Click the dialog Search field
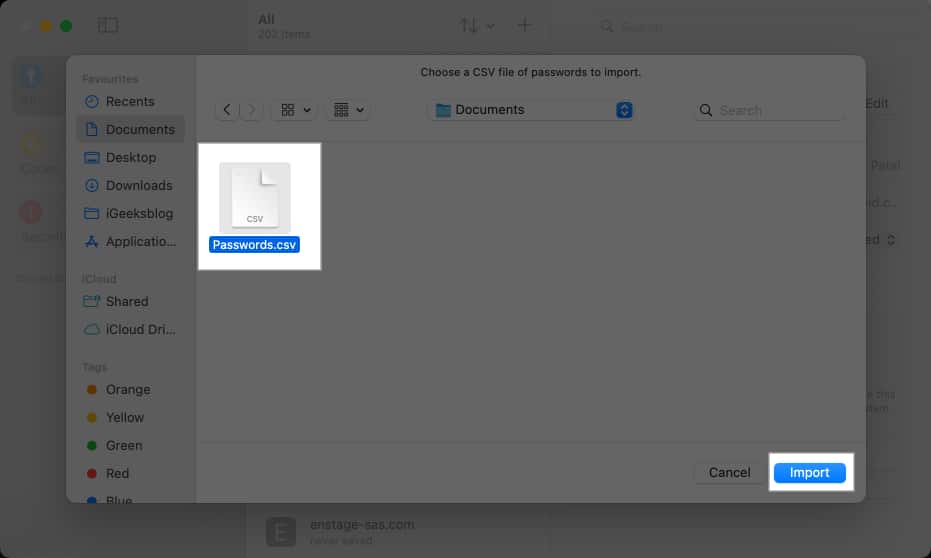 coord(769,110)
